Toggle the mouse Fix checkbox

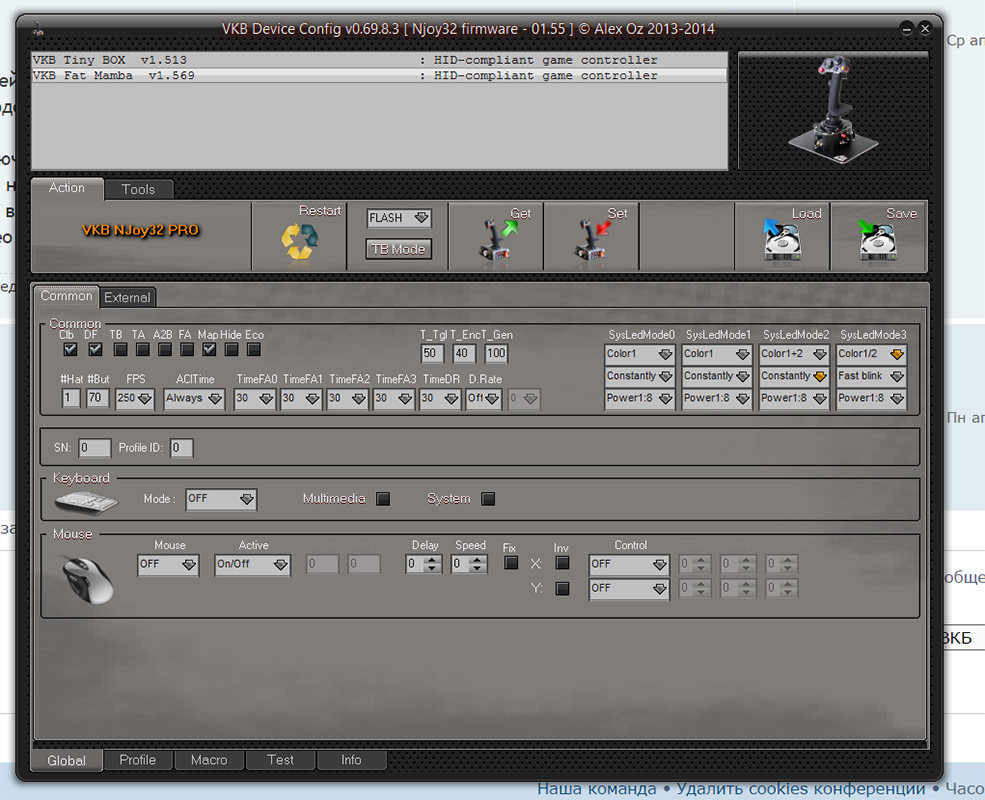[511, 563]
